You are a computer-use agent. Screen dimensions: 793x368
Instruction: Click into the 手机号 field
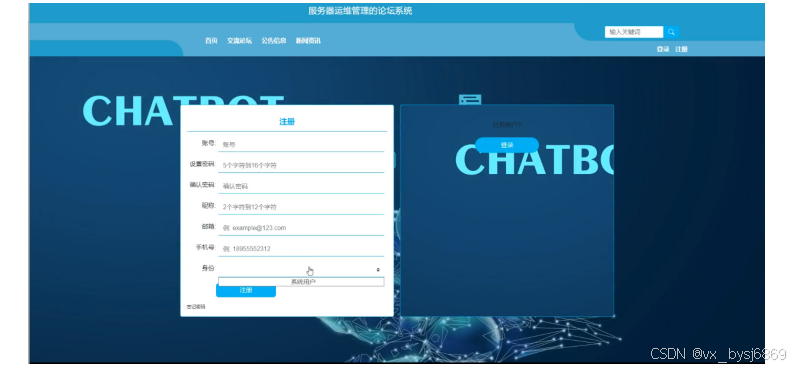coord(301,249)
